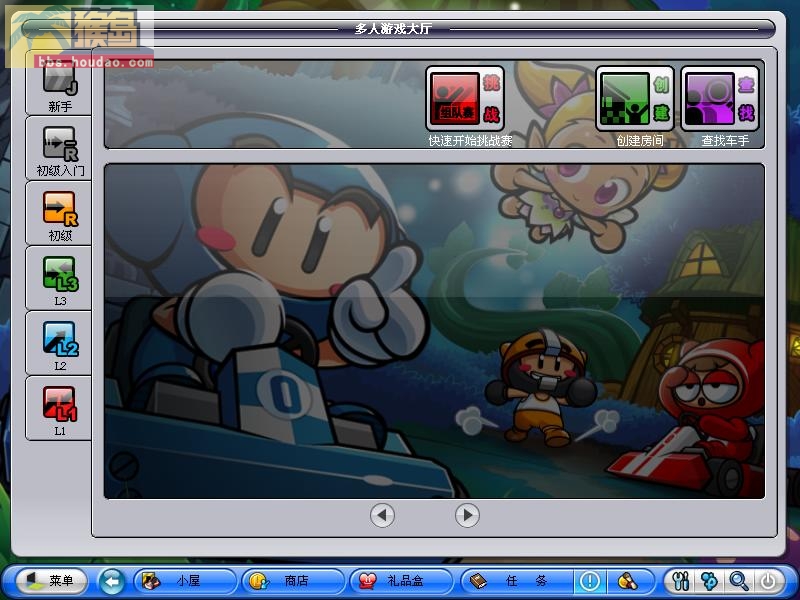Click the blue gears icon
800x600 pixels.
pyautogui.click(x=710, y=581)
